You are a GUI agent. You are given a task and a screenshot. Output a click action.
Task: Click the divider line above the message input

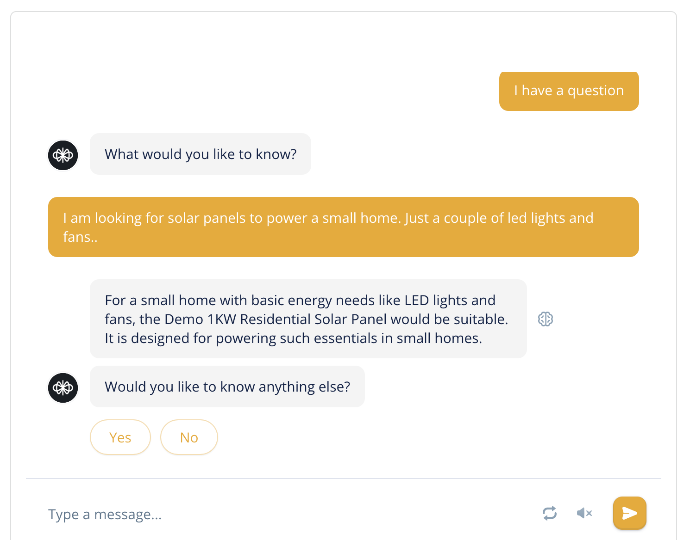[343, 478]
